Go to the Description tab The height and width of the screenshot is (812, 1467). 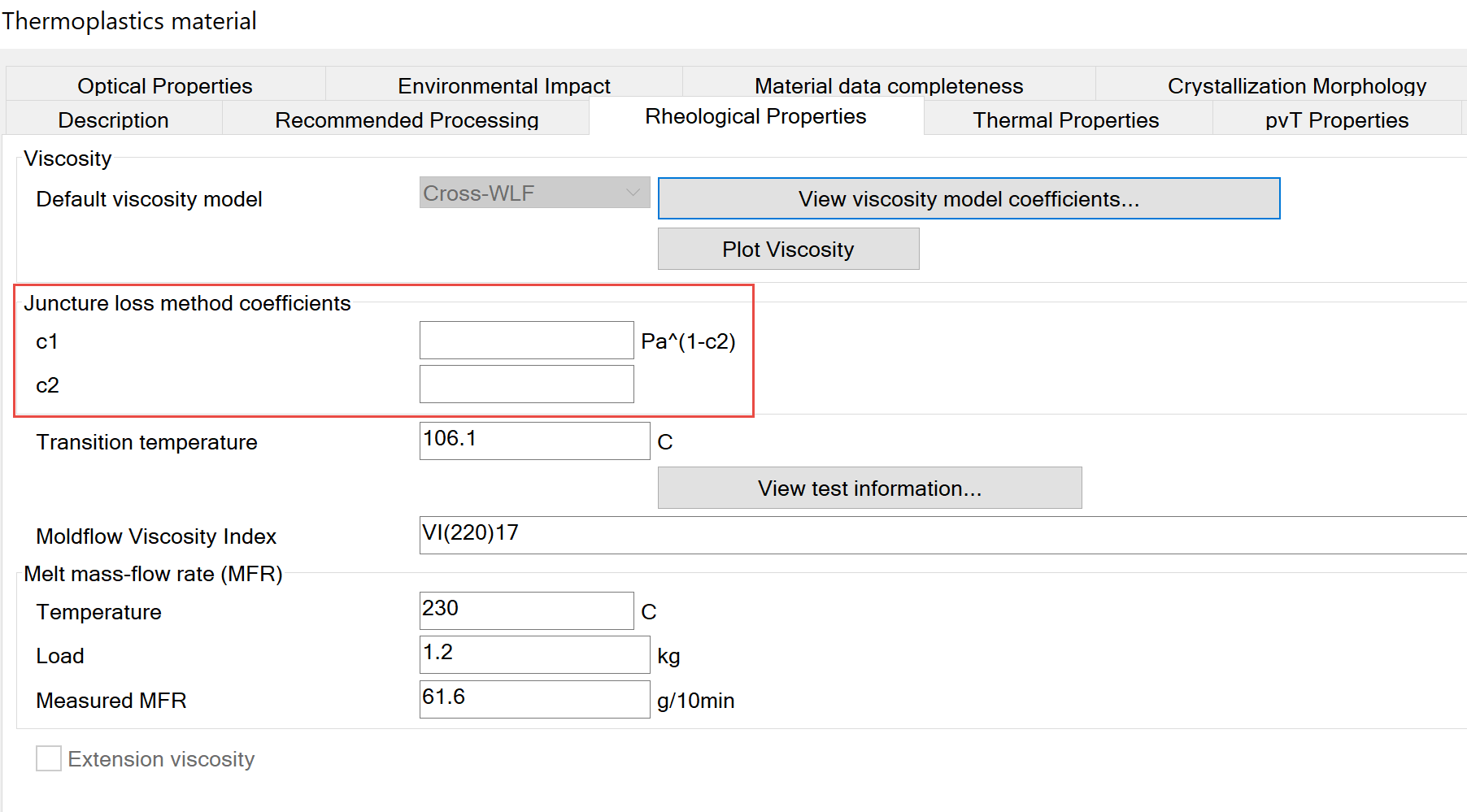point(114,119)
